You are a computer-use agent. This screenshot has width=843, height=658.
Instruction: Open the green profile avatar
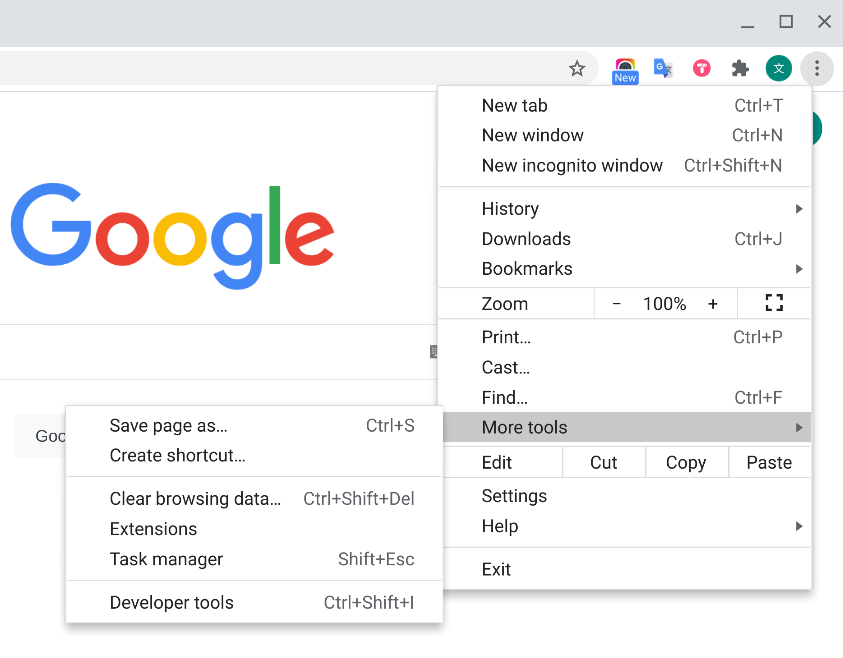(x=778, y=68)
